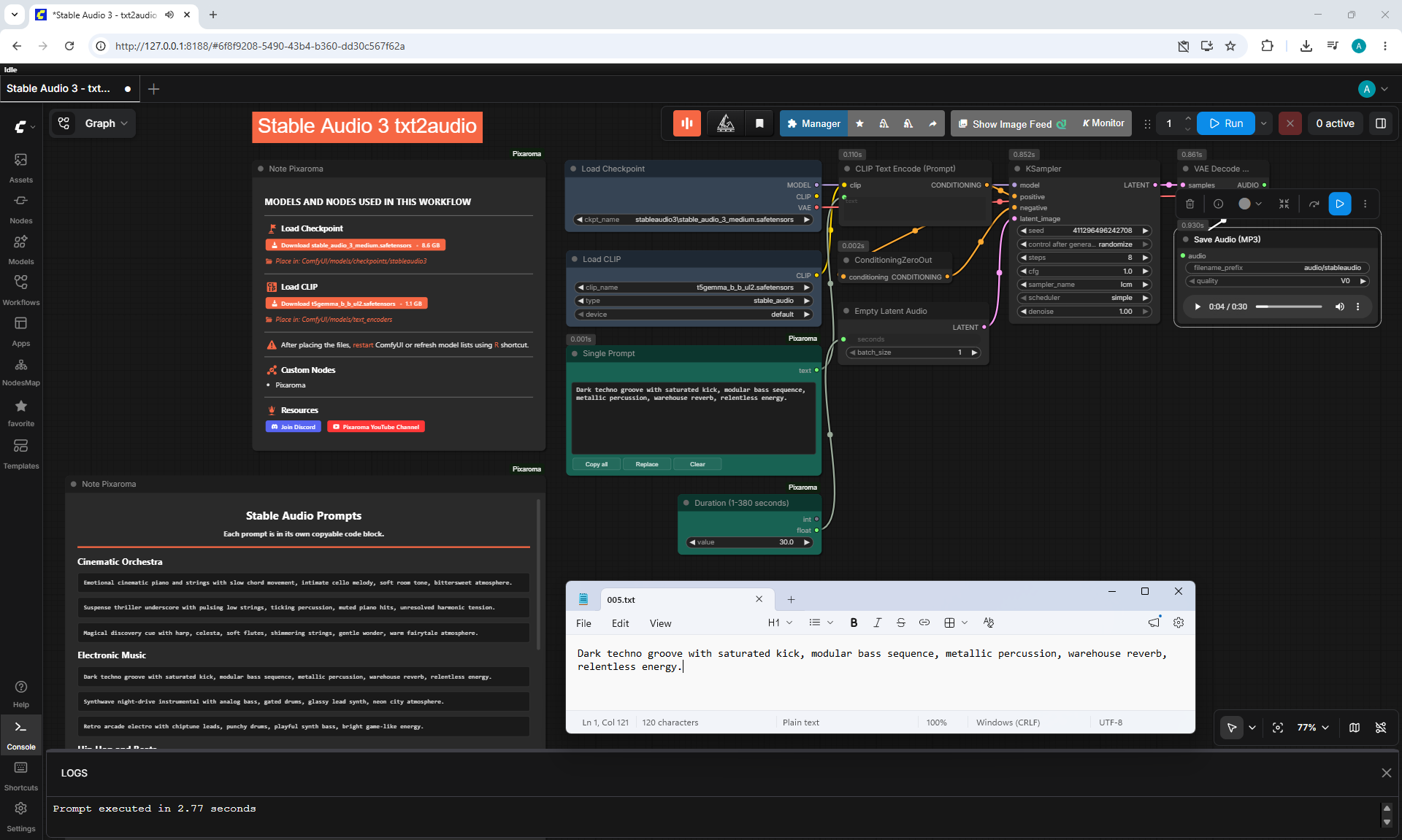1402x840 pixels.
Task: Collapse the Load Checkpoint node via its dot
Action: (573, 169)
